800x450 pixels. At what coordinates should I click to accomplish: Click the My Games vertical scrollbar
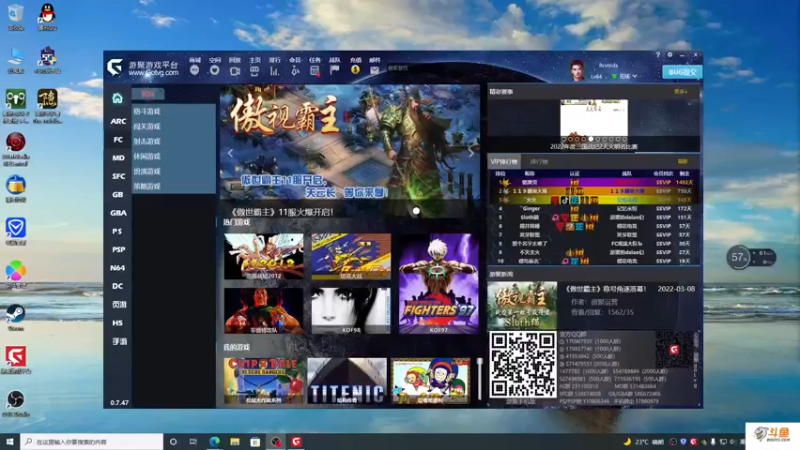coord(480,379)
